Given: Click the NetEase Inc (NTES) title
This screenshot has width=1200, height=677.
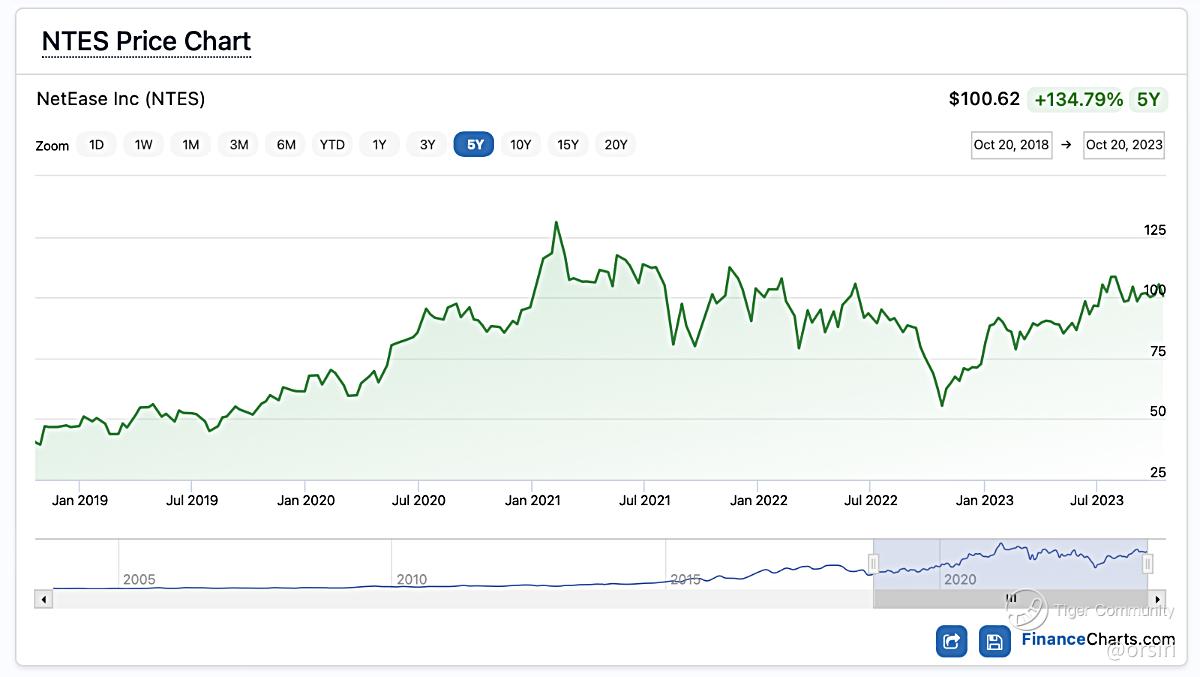Looking at the screenshot, I should (121, 99).
